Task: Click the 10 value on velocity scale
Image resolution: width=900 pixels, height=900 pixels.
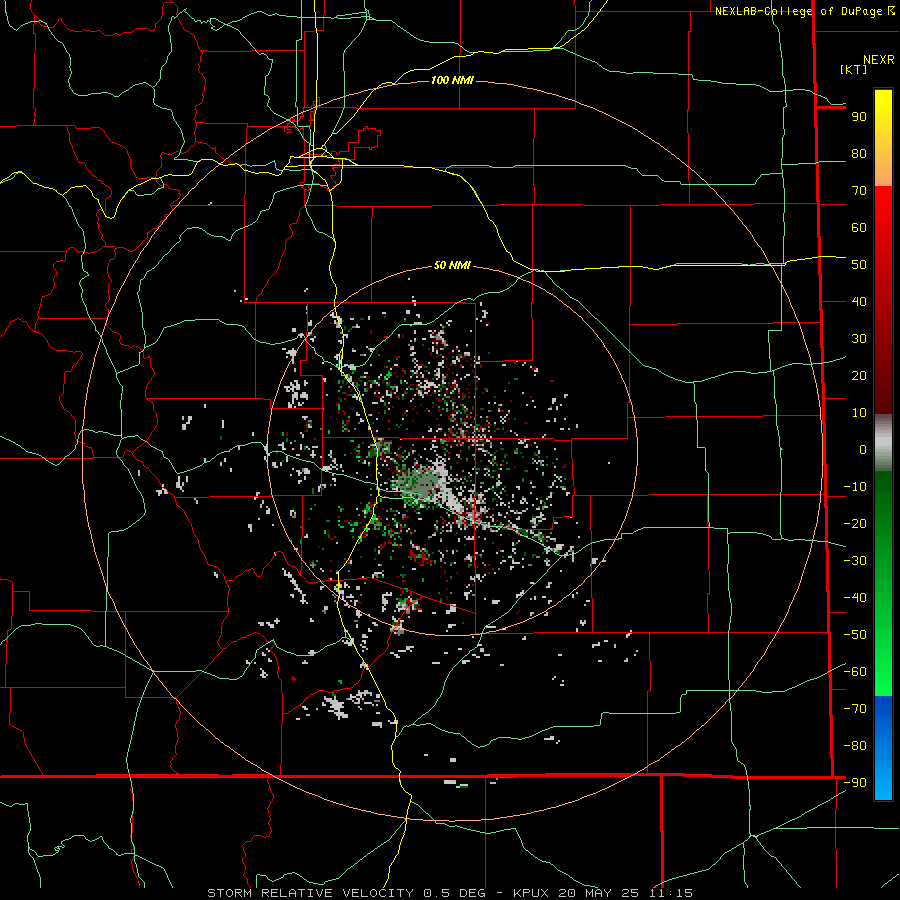Action: tap(859, 413)
